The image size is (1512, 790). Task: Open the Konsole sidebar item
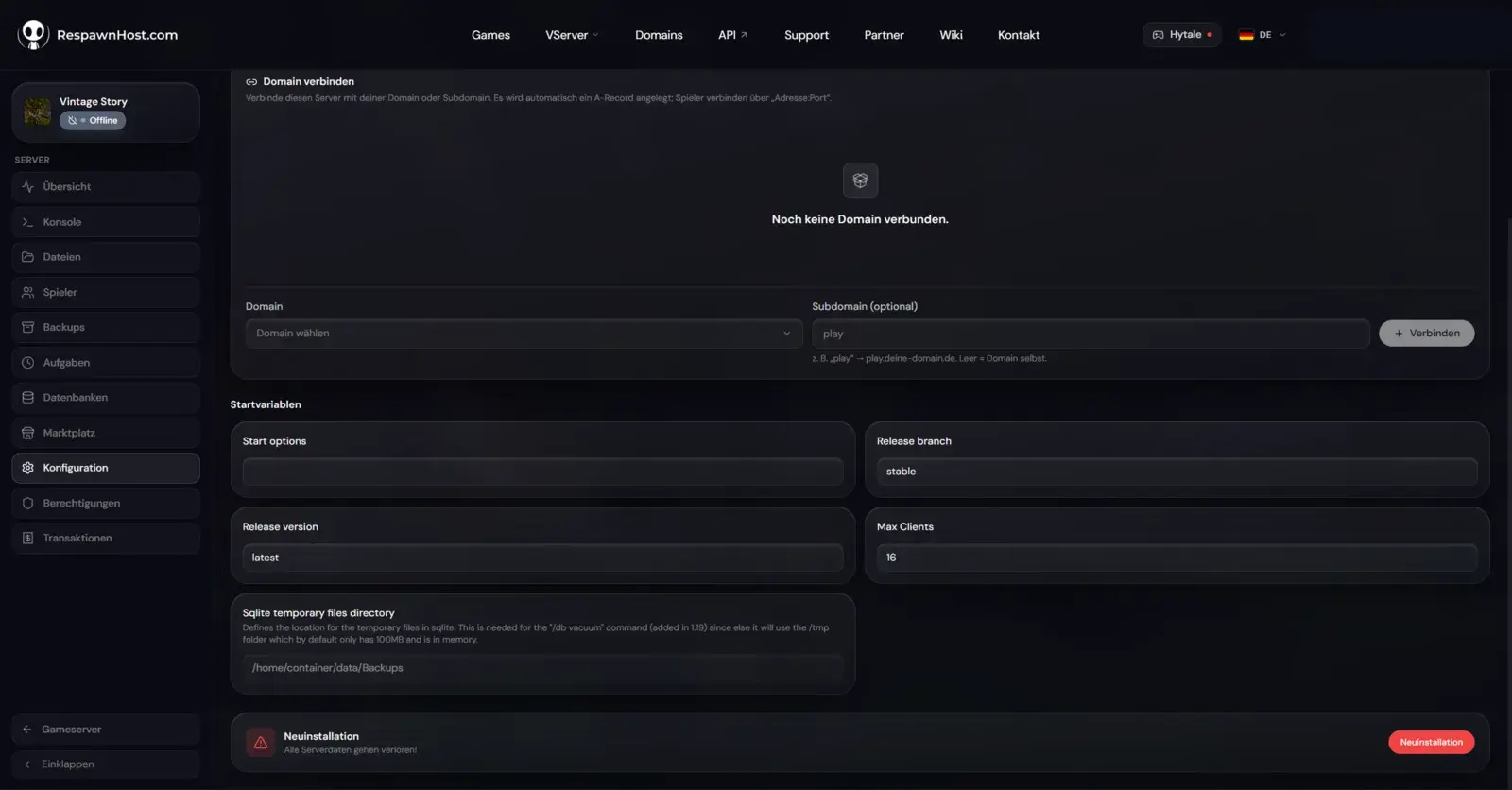point(106,222)
